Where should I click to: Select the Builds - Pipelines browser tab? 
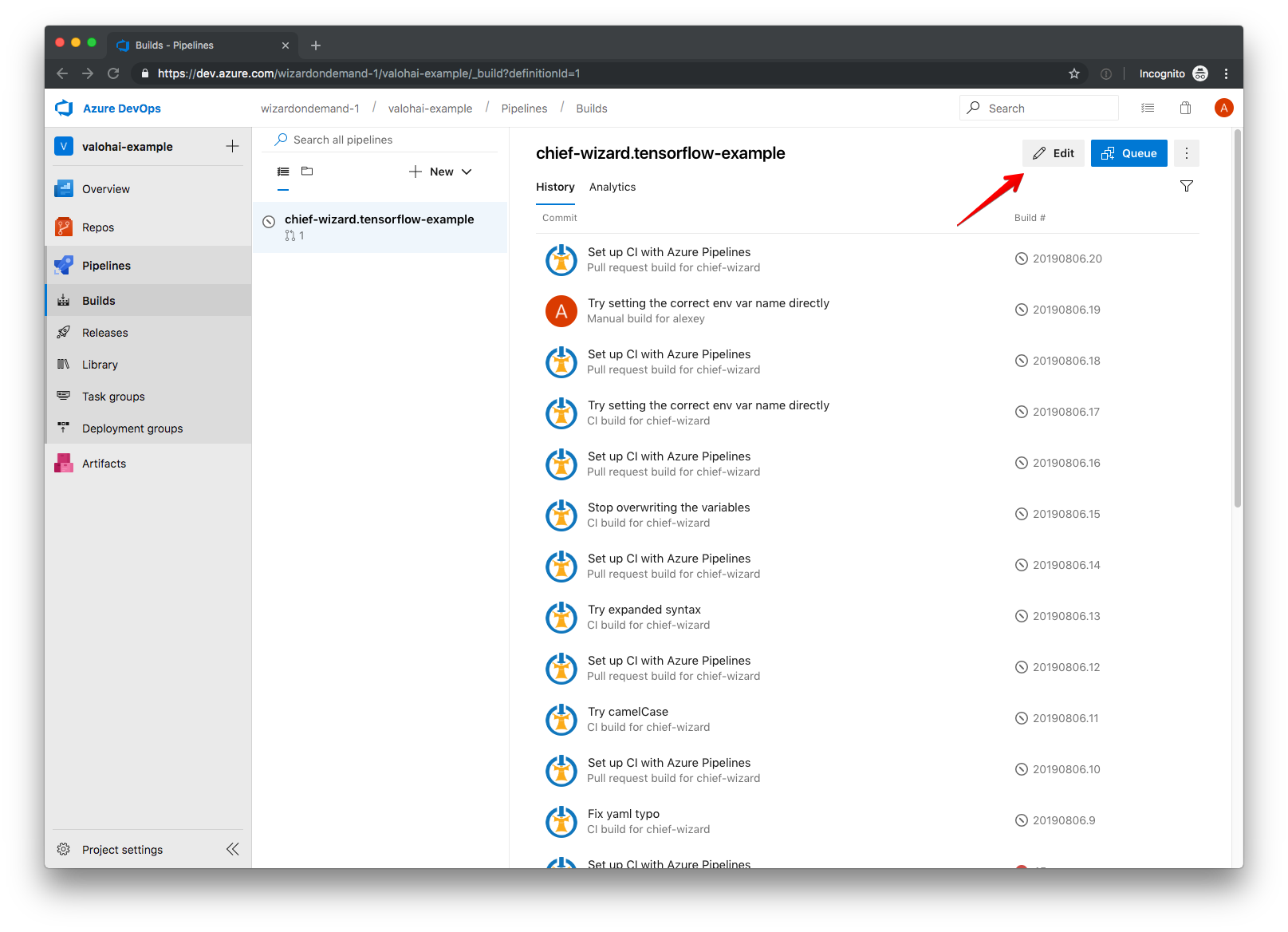(203, 45)
